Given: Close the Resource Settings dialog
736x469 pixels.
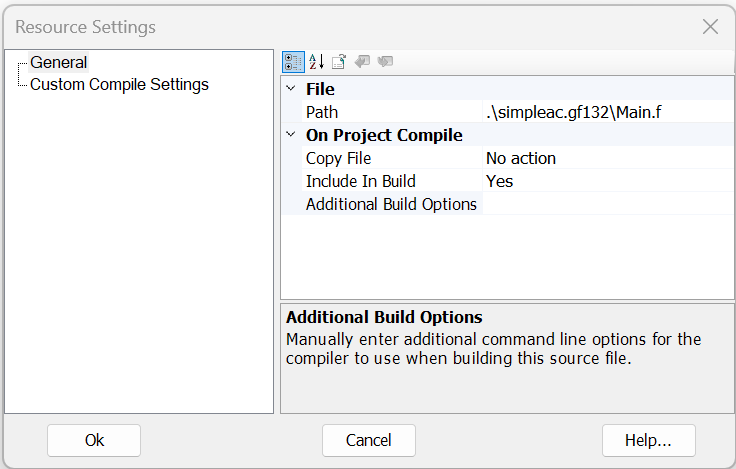Looking at the screenshot, I should [710, 27].
